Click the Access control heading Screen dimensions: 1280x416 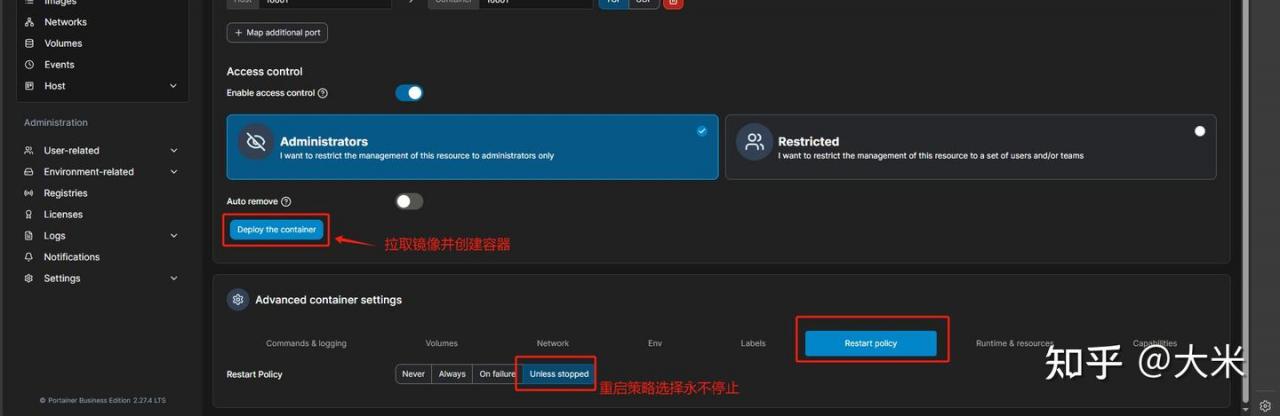coord(264,71)
